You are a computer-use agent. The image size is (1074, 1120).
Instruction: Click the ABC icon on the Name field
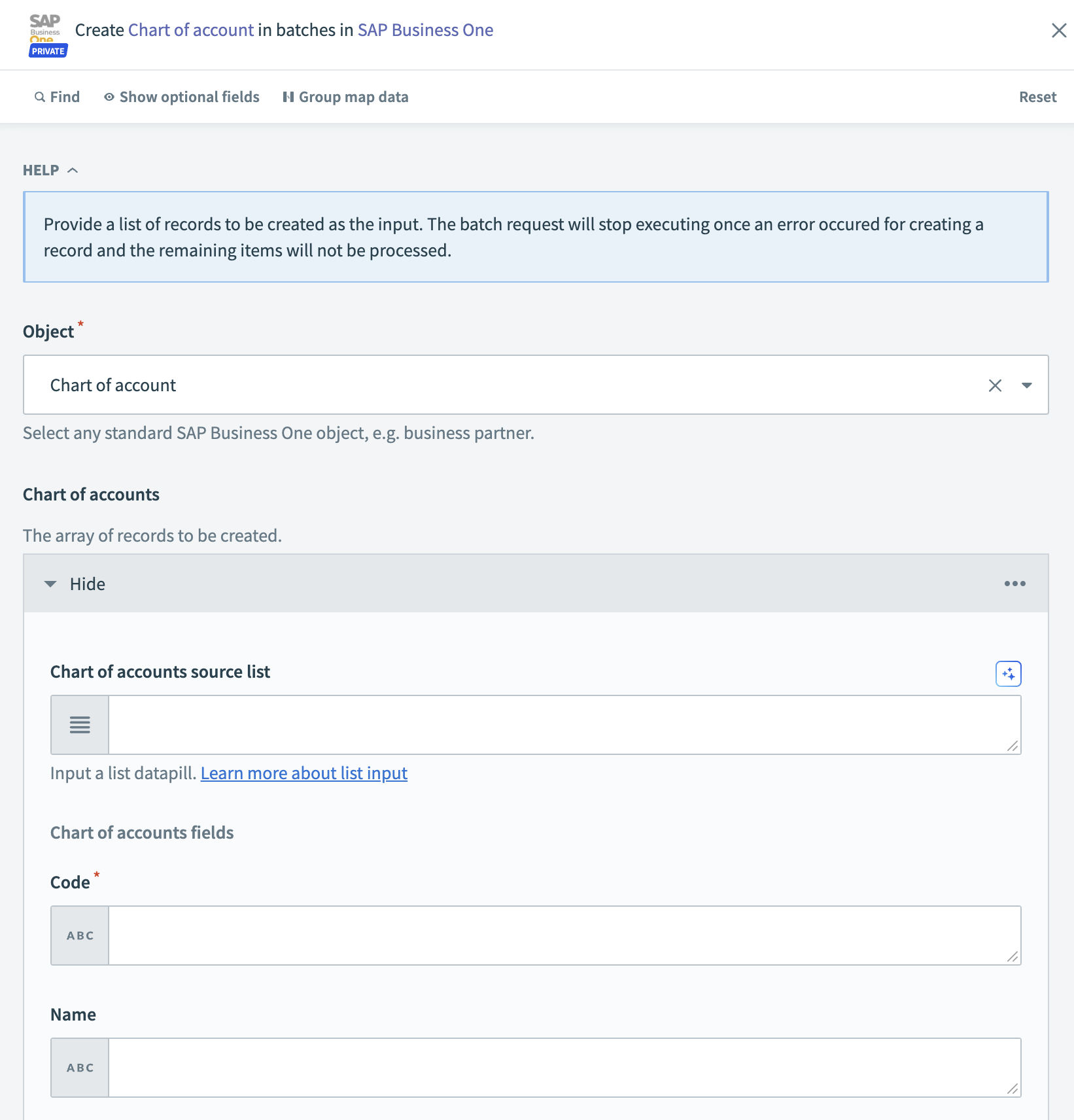(79, 1067)
